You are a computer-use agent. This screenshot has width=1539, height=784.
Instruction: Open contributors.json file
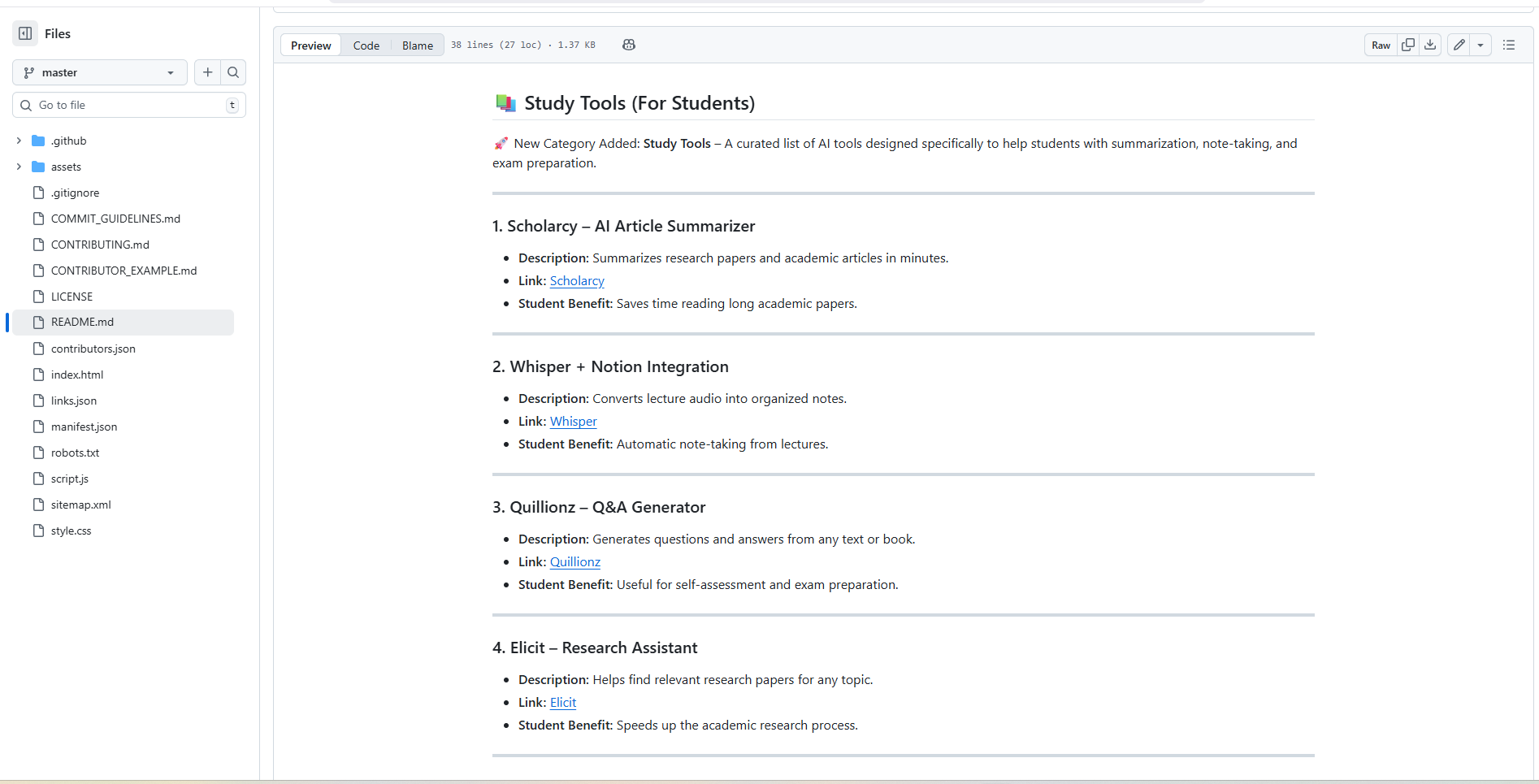93,349
